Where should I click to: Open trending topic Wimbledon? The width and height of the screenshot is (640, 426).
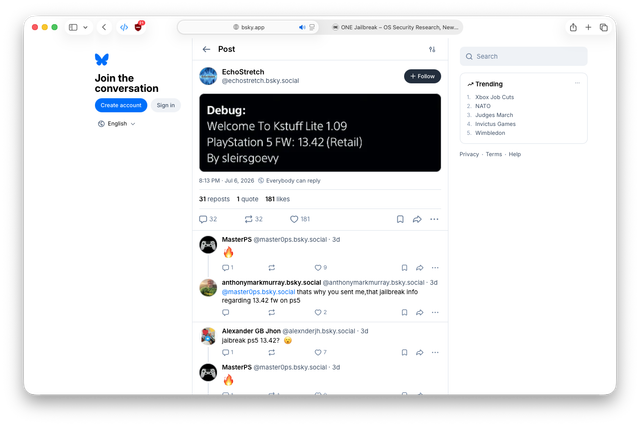490,133
